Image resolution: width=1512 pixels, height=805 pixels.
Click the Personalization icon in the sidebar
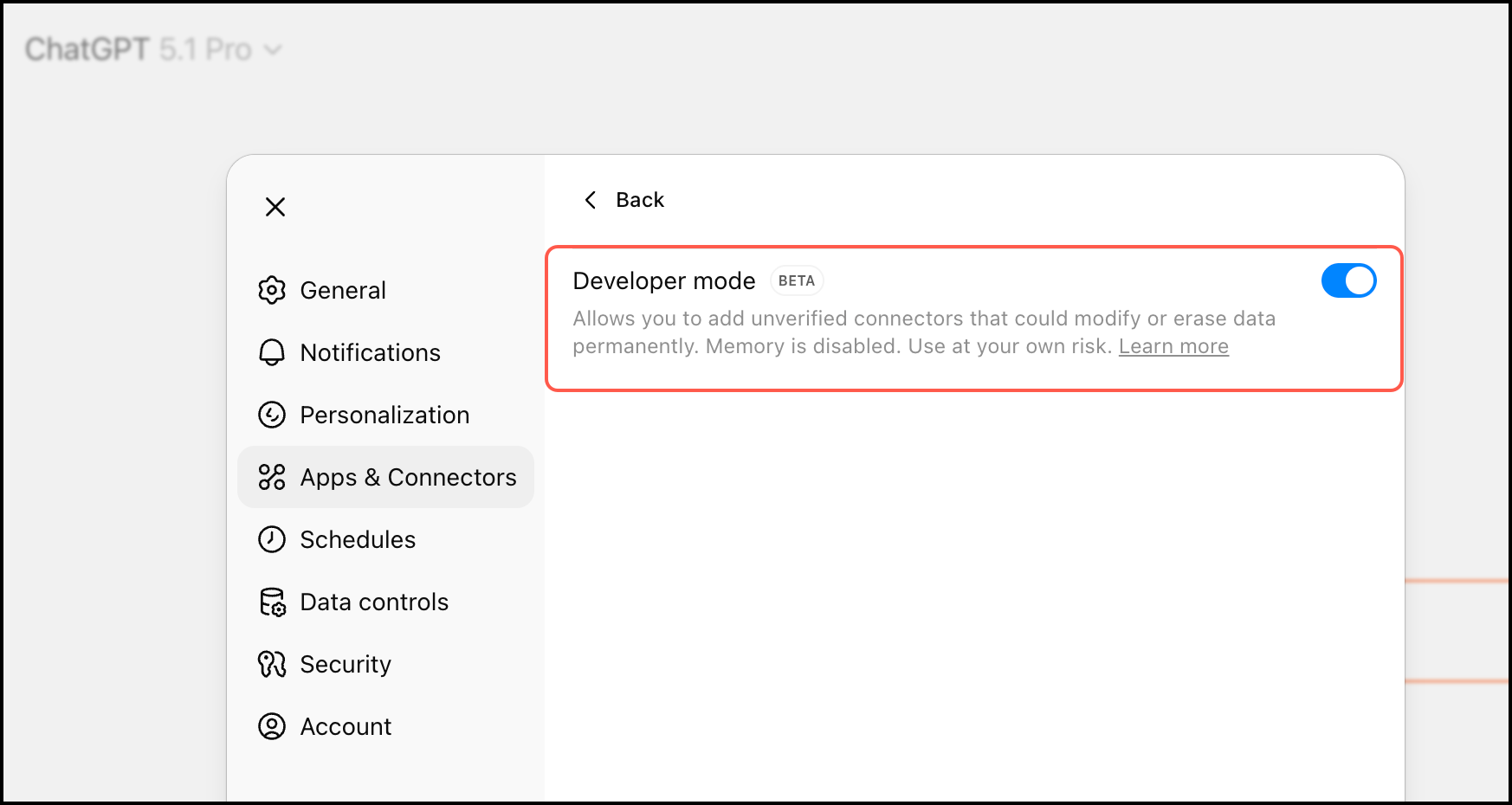[x=272, y=415]
